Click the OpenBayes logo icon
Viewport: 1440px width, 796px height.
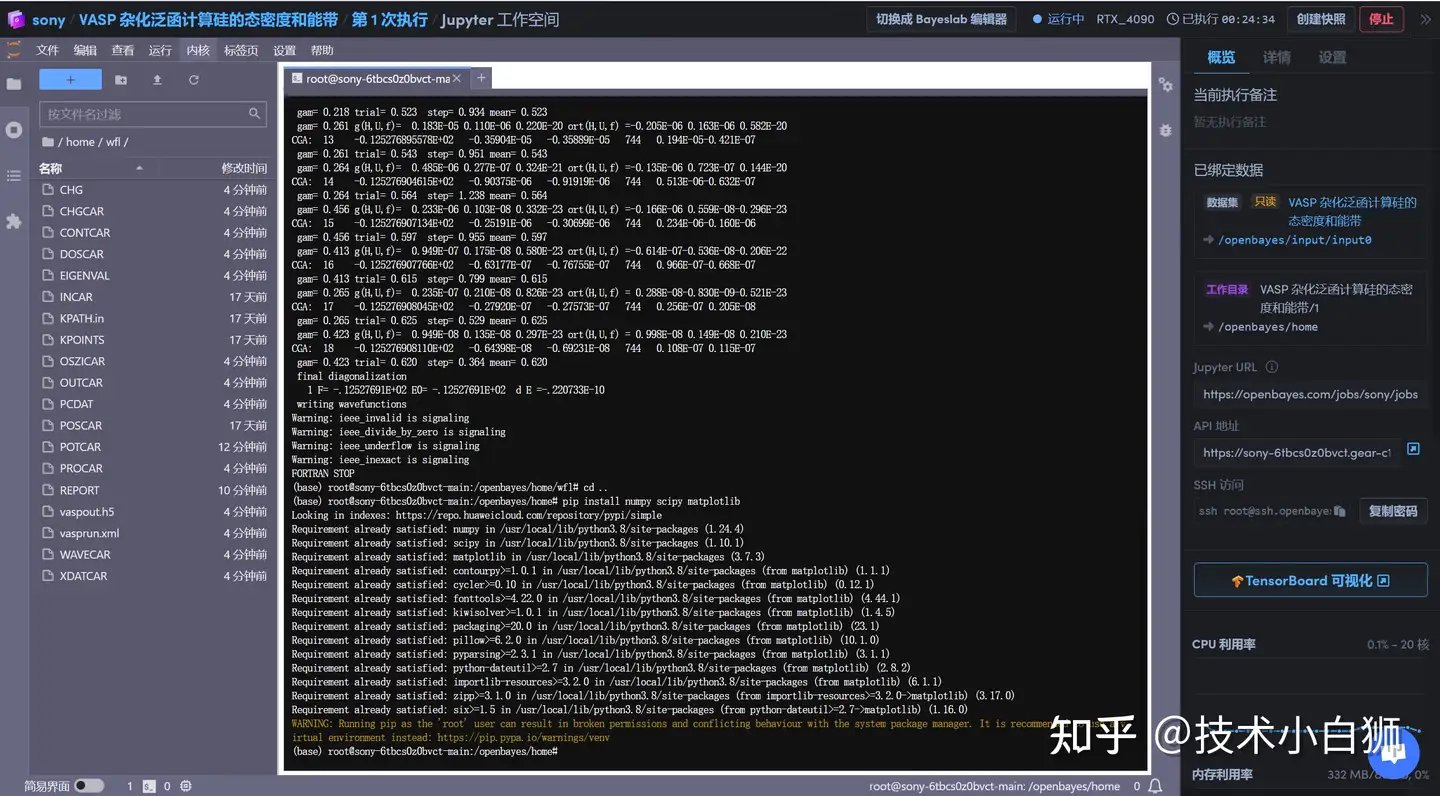(x=15, y=19)
